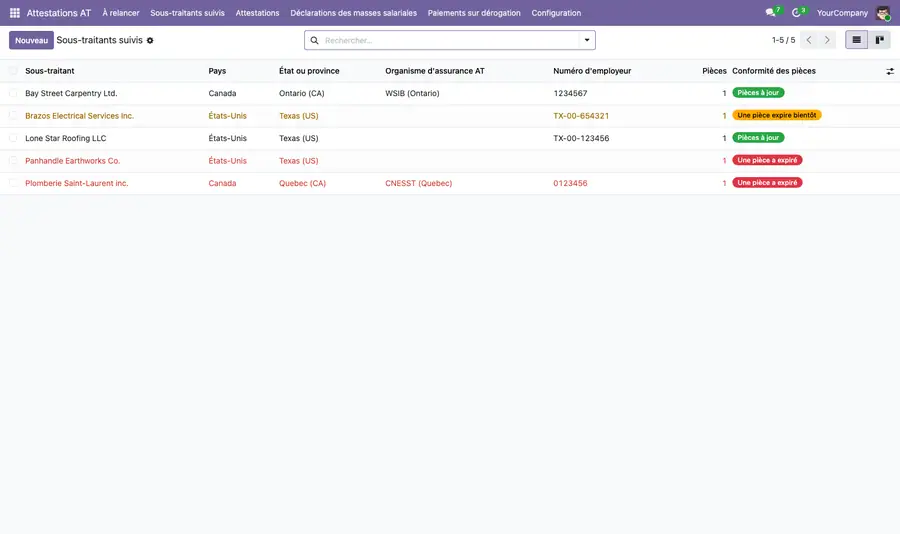Switch to the kanban view
Viewport: 900px width, 534px height.
point(879,40)
